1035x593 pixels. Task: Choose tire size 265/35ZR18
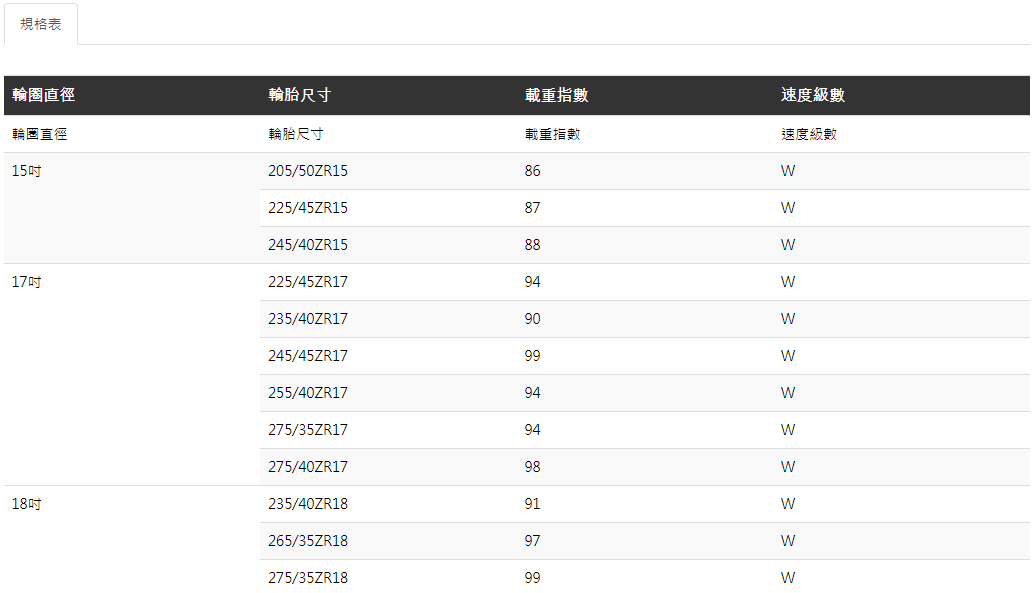tap(308, 541)
